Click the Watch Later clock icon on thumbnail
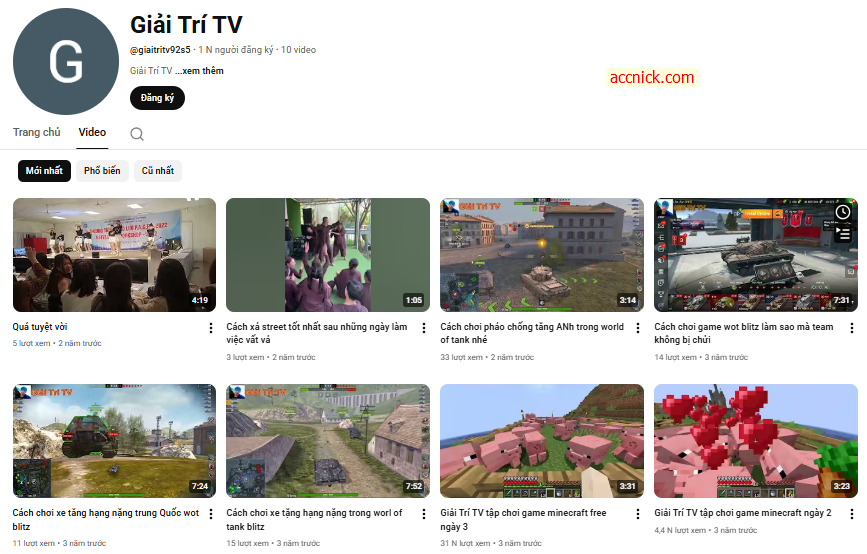Viewport: 867px width, 554px height. (x=843, y=212)
